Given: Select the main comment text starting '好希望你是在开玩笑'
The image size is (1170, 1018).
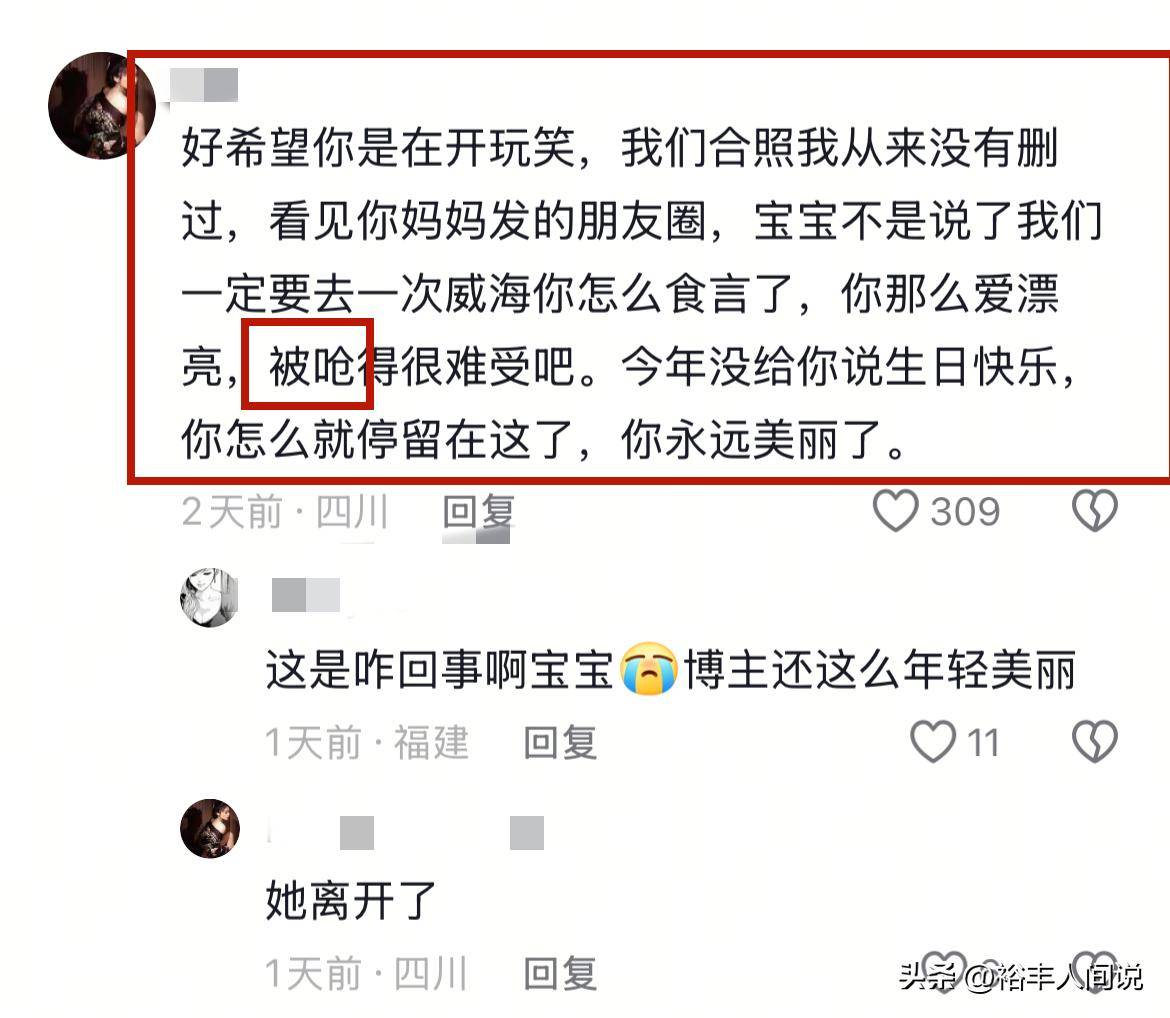Looking at the screenshot, I should coord(642,293).
